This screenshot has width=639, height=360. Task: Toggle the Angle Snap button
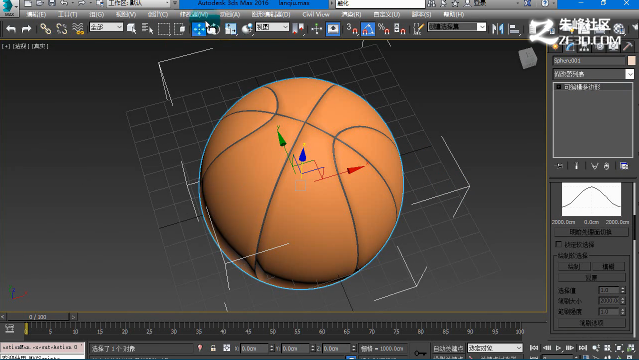click(368, 29)
